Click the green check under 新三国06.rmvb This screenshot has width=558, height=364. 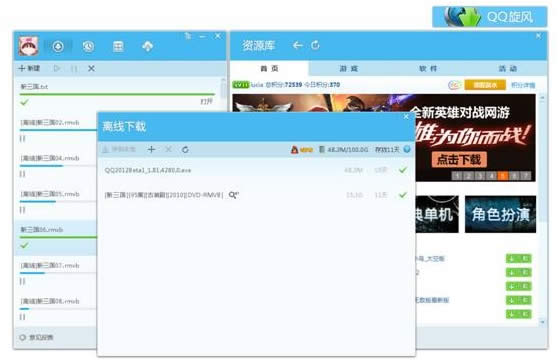point(24,246)
